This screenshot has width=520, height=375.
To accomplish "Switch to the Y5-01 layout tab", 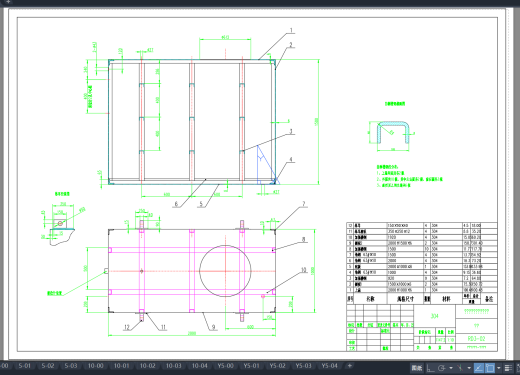I will (251, 366).
